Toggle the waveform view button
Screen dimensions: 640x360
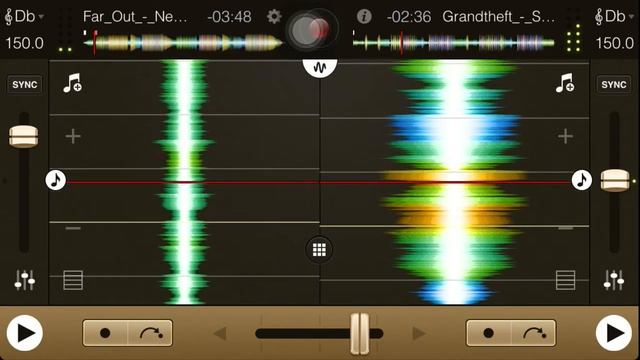point(320,67)
